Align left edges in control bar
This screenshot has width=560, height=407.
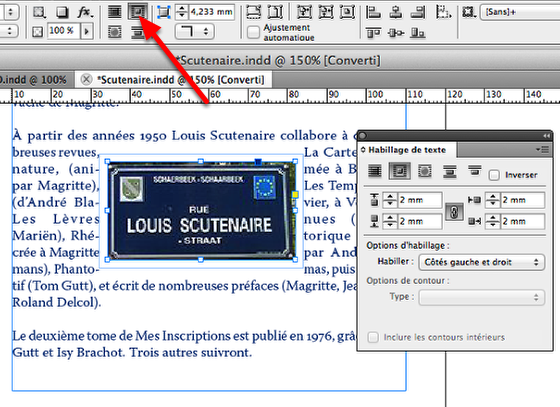(x=373, y=12)
